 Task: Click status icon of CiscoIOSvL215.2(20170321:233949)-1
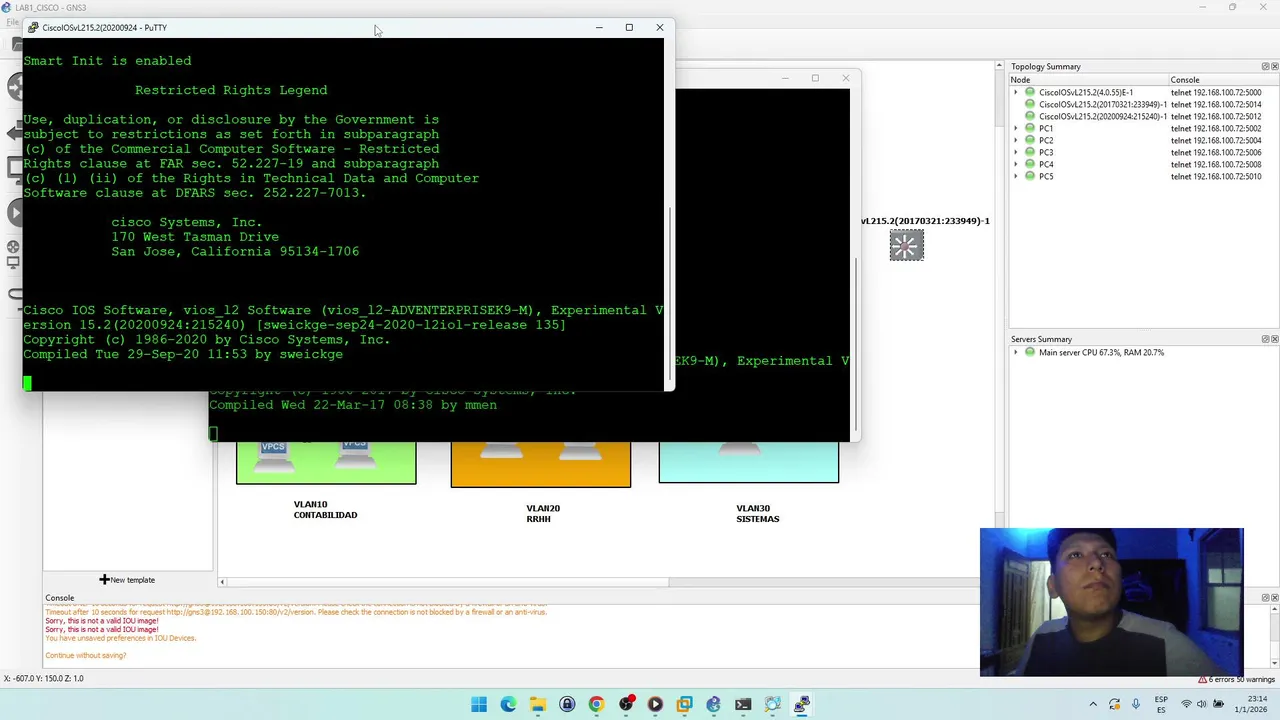pyautogui.click(x=1030, y=104)
